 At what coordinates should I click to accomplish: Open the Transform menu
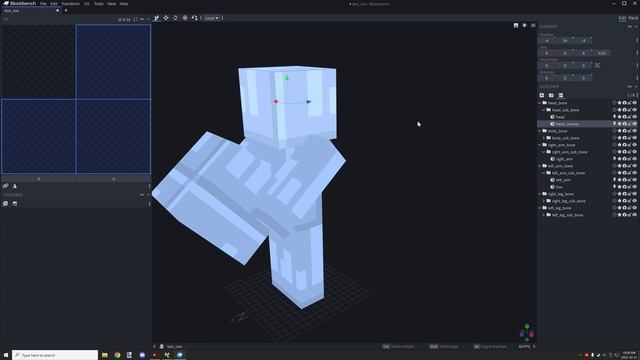pyautogui.click(x=71, y=4)
